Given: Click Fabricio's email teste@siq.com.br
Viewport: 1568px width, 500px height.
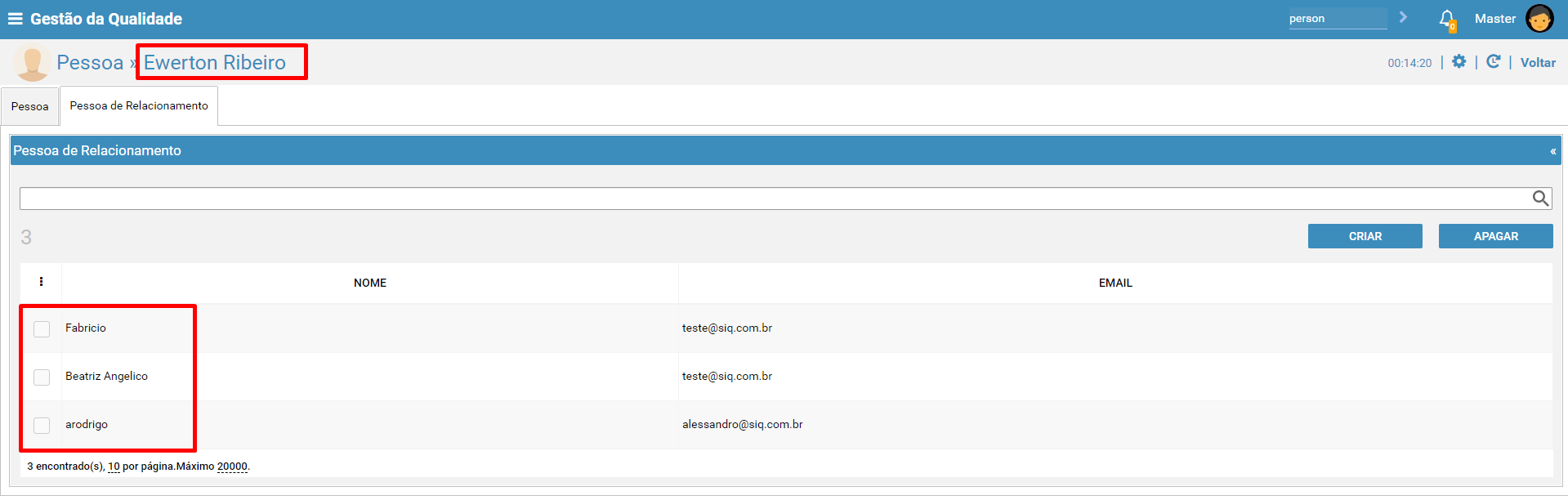Looking at the screenshot, I should pos(727,328).
